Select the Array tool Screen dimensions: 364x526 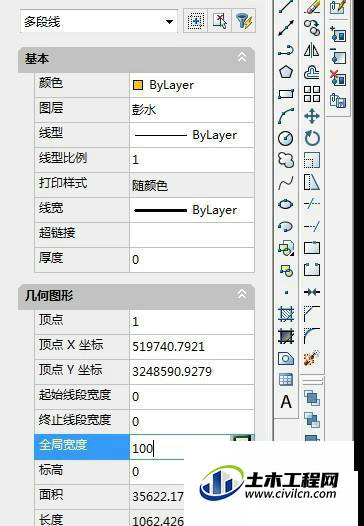click(312, 94)
